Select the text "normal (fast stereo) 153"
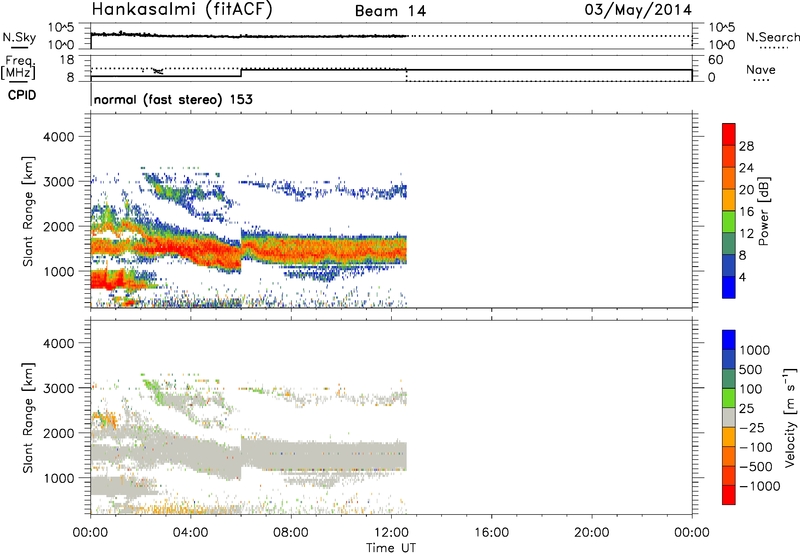800x554 pixels. [173, 99]
